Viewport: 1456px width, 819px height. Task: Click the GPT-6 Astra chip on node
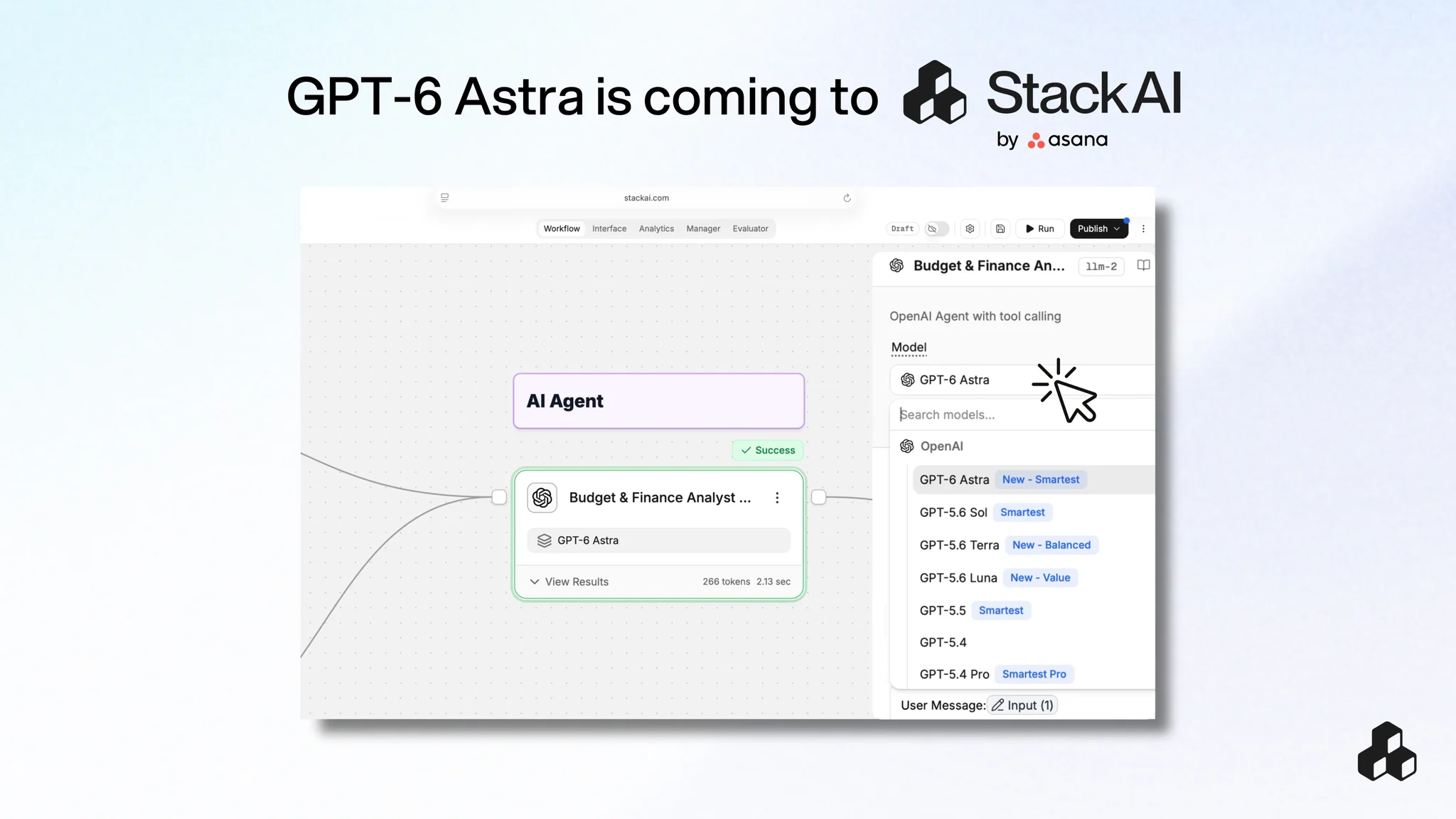tap(659, 540)
